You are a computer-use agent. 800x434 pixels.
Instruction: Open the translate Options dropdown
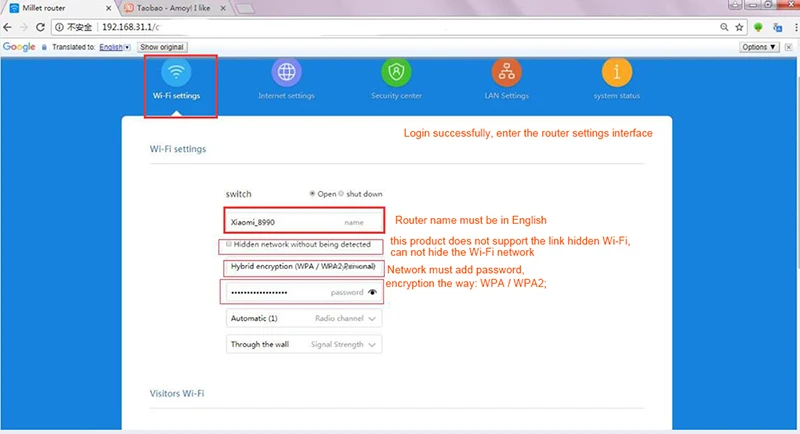click(759, 47)
